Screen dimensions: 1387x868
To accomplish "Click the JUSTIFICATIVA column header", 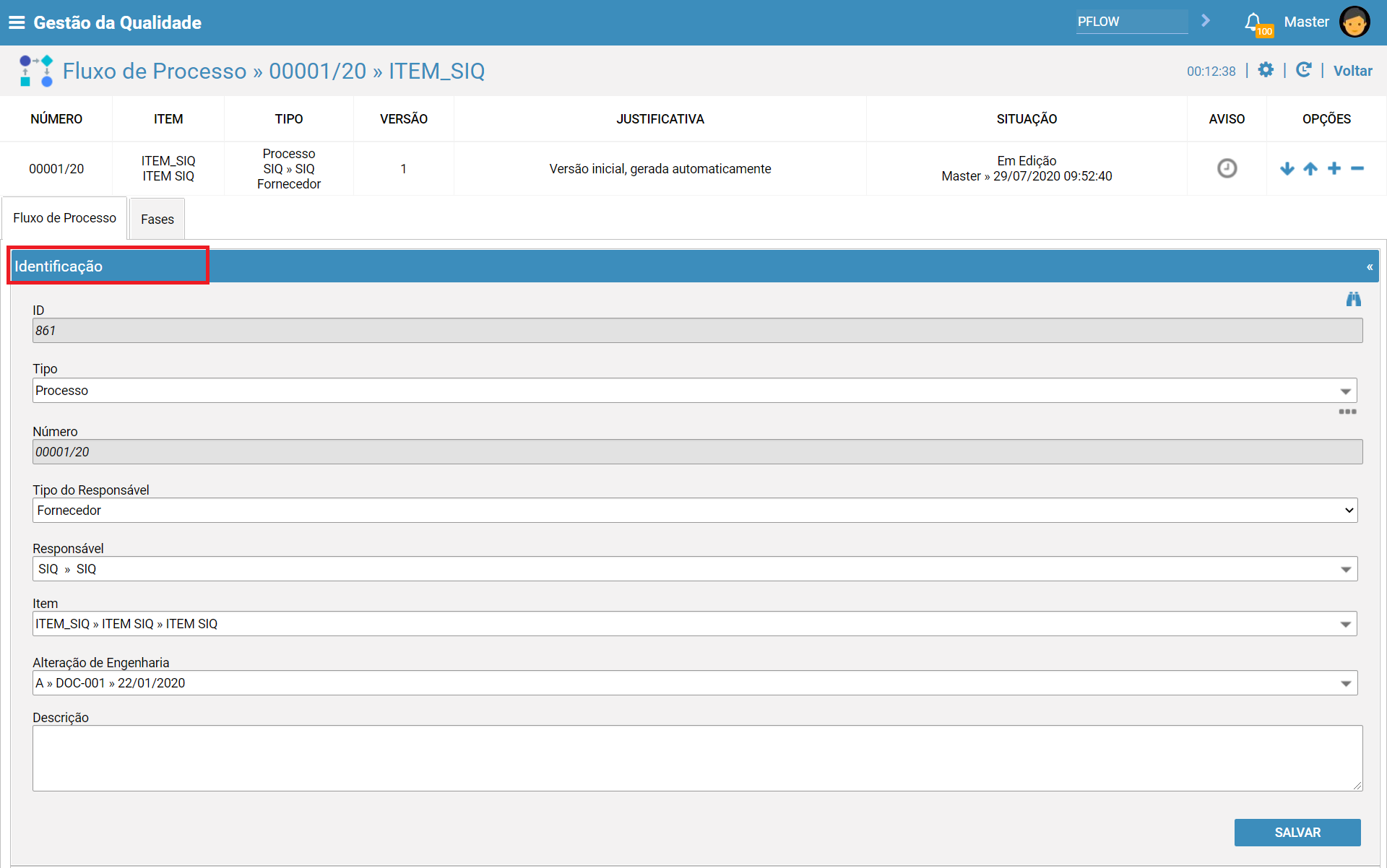I will 660,119.
